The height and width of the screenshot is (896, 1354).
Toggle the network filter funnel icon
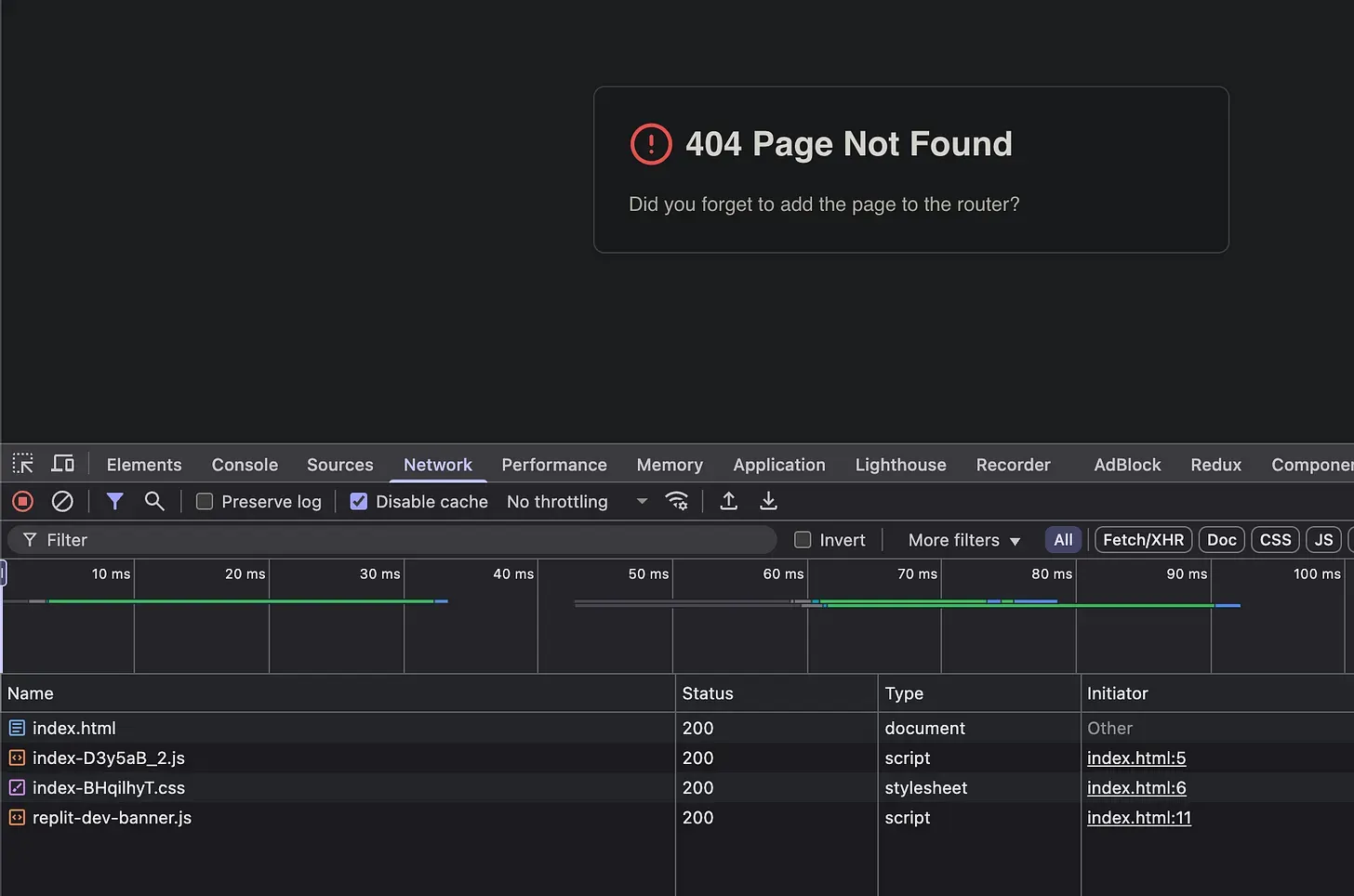(x=114, y=502)
